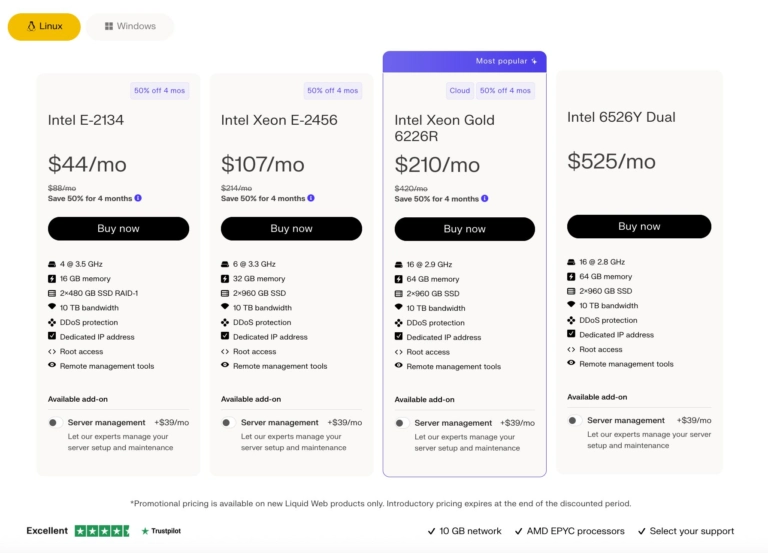Viewport: 768px width, 553px height.
Task: Click info icon under $210/mo price
Action: (484, 198)
